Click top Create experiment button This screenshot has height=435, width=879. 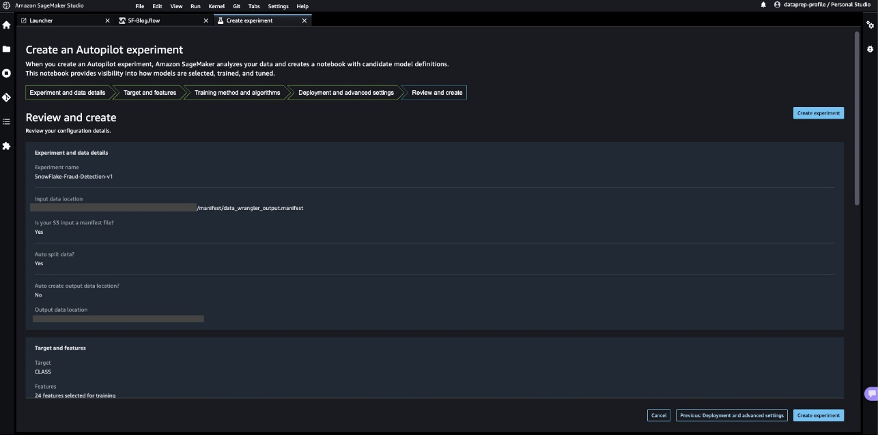tap(818, 113)
